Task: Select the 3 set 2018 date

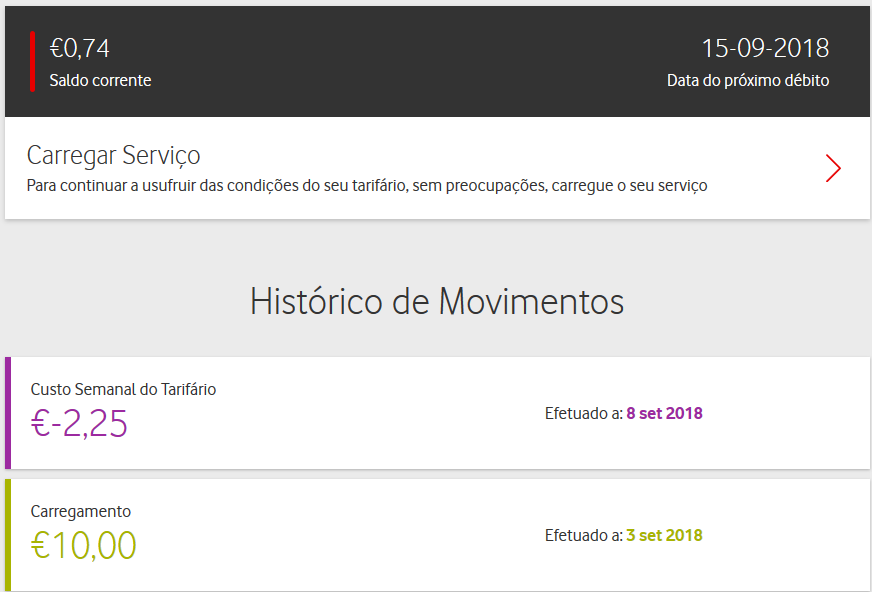Action: (x=664, y=535)
